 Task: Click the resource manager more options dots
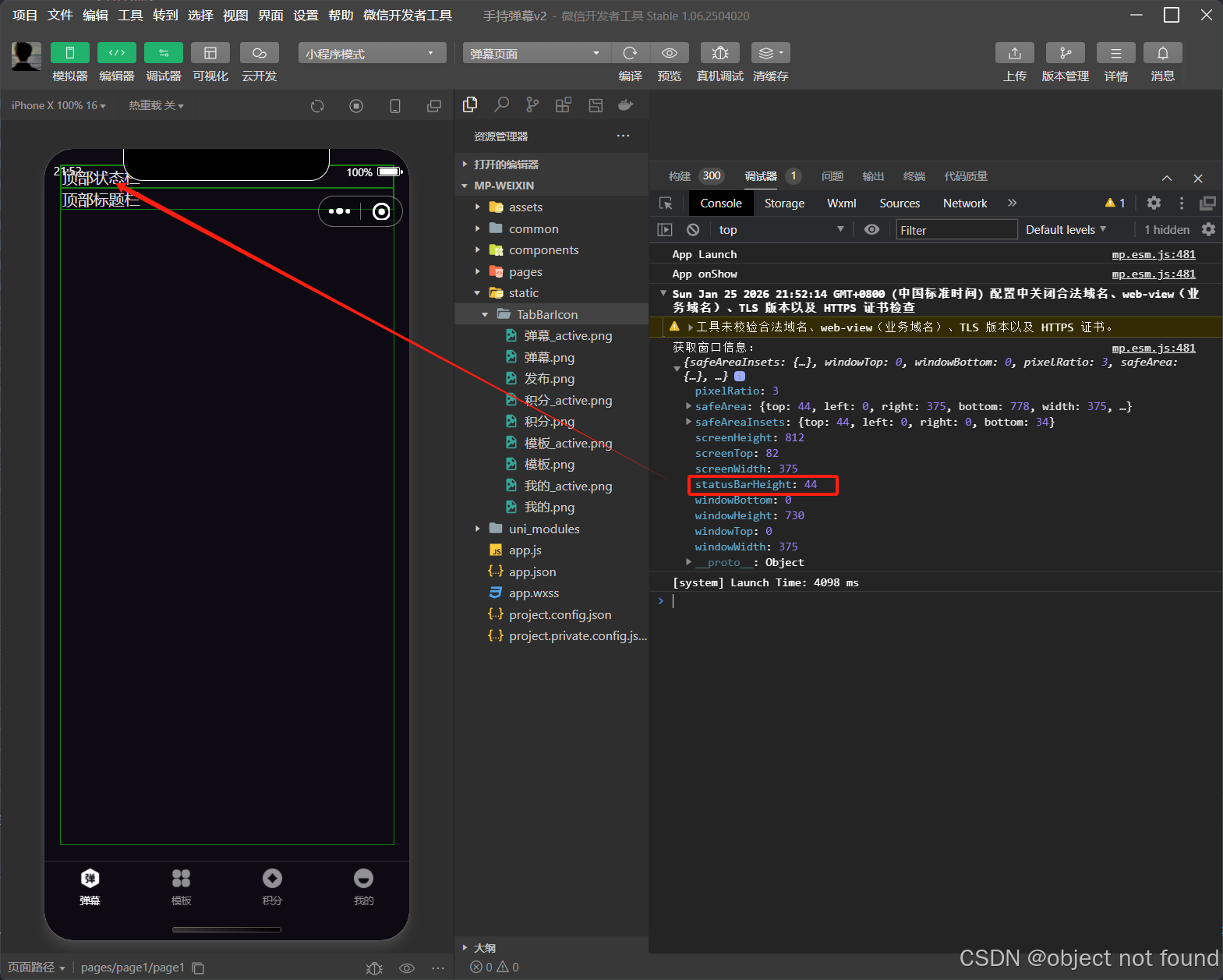point(623,136)
